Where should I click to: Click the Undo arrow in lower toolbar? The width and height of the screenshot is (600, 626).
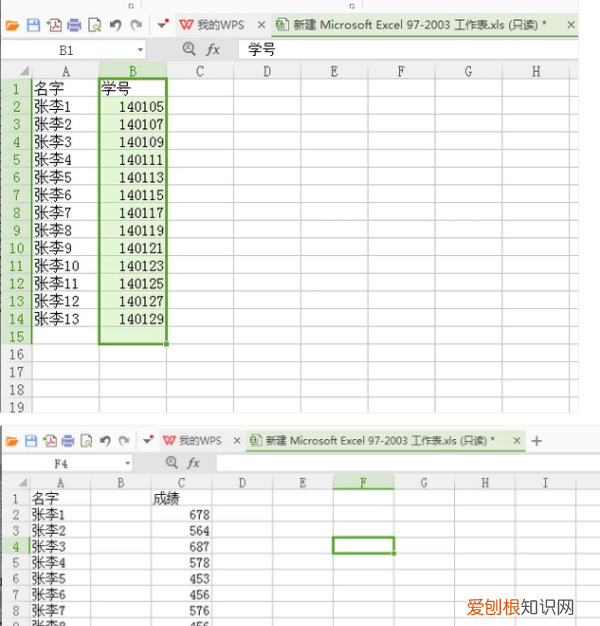click(x=105, y=441)
